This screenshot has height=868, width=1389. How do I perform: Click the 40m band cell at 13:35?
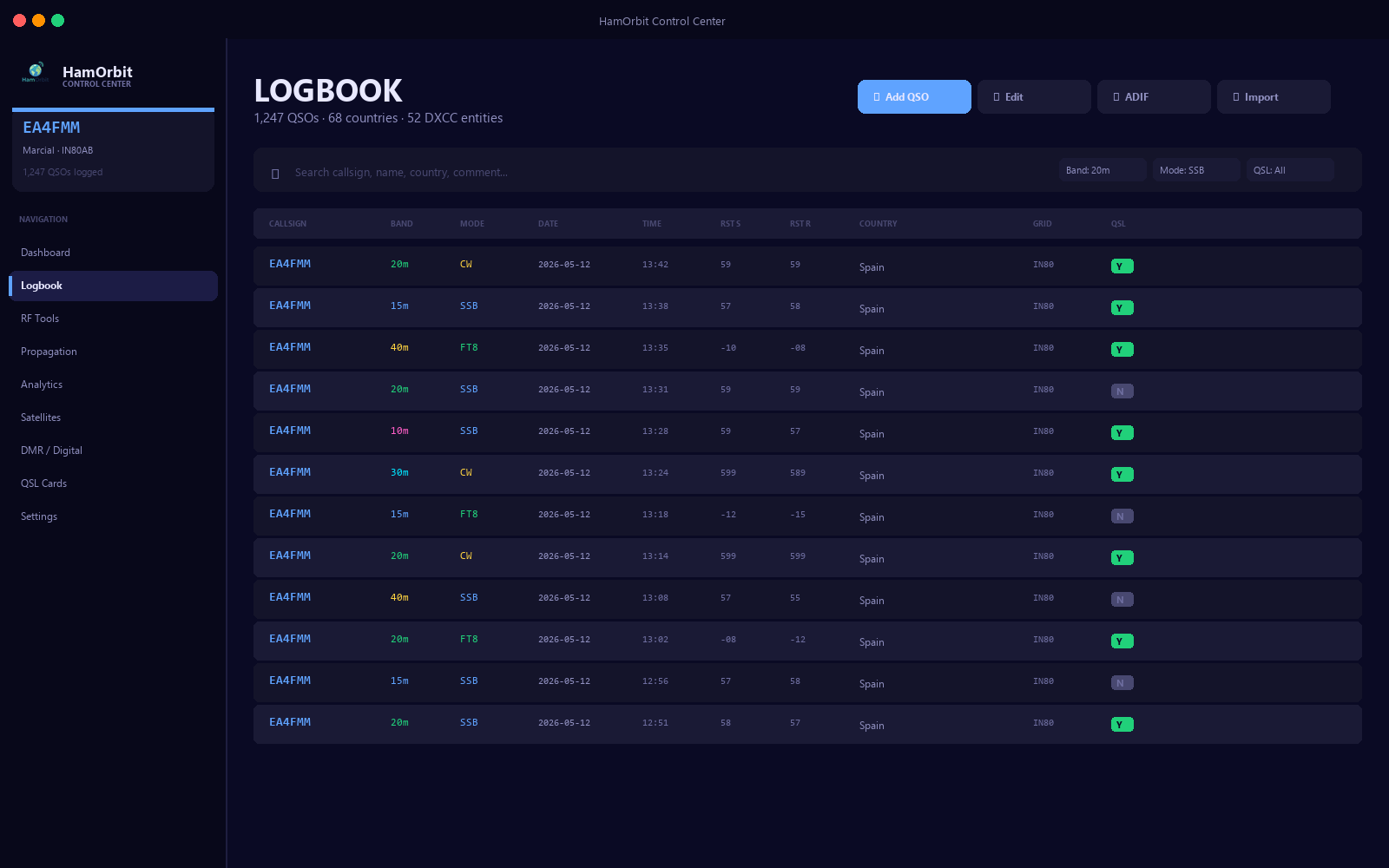pos(399,347)
